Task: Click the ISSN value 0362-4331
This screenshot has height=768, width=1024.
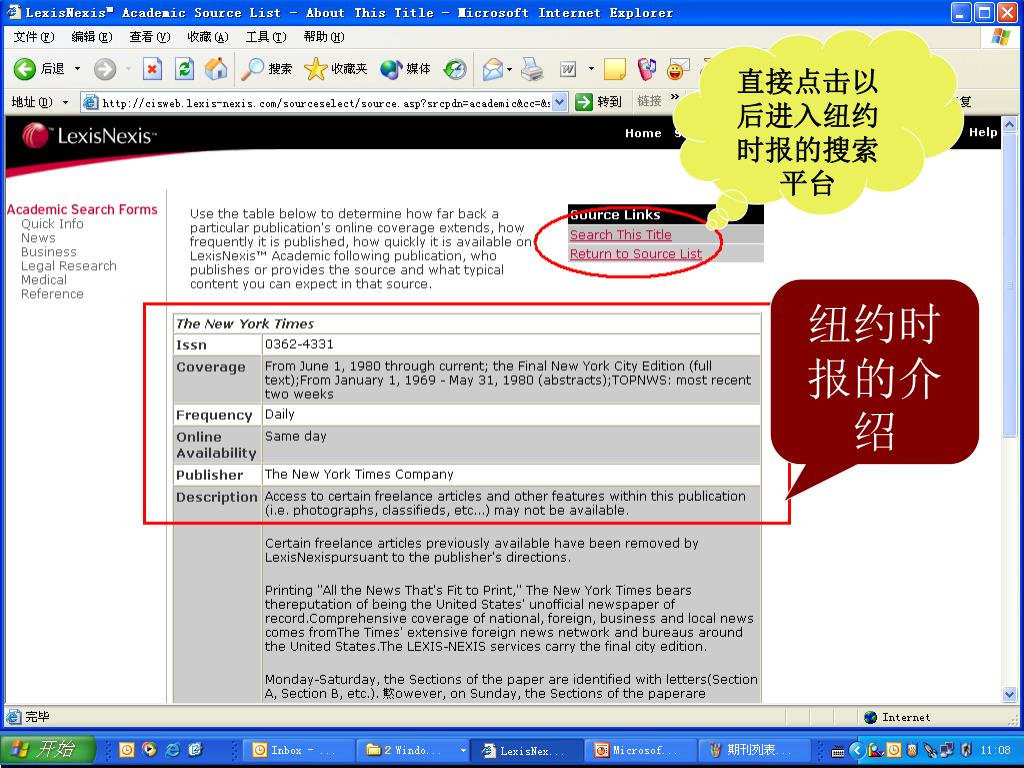Action: click(299, 344)
